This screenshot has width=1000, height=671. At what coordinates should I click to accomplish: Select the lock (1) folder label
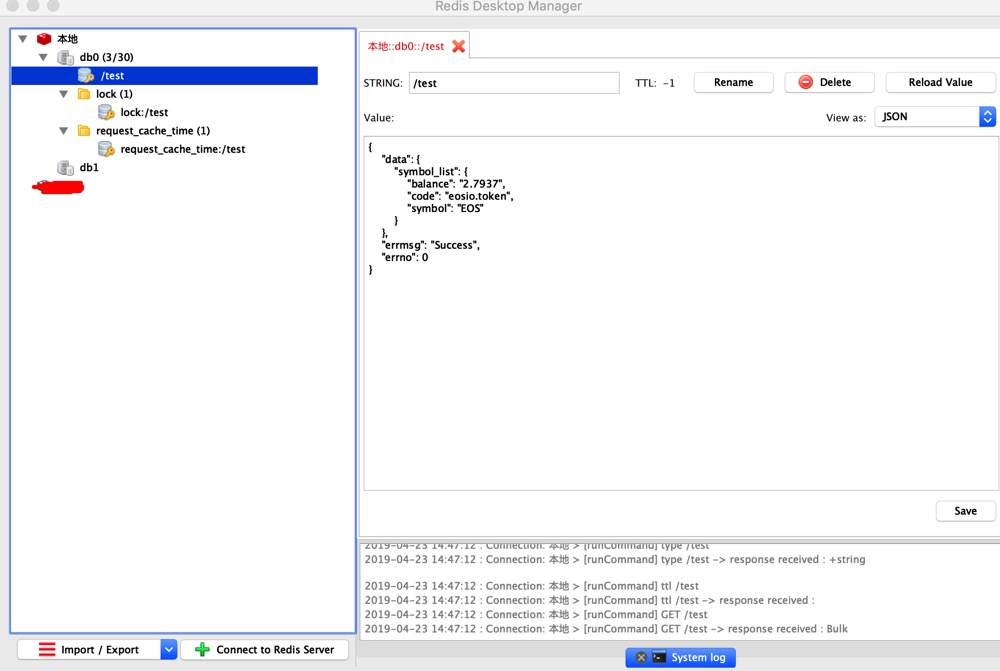(114, 94)
